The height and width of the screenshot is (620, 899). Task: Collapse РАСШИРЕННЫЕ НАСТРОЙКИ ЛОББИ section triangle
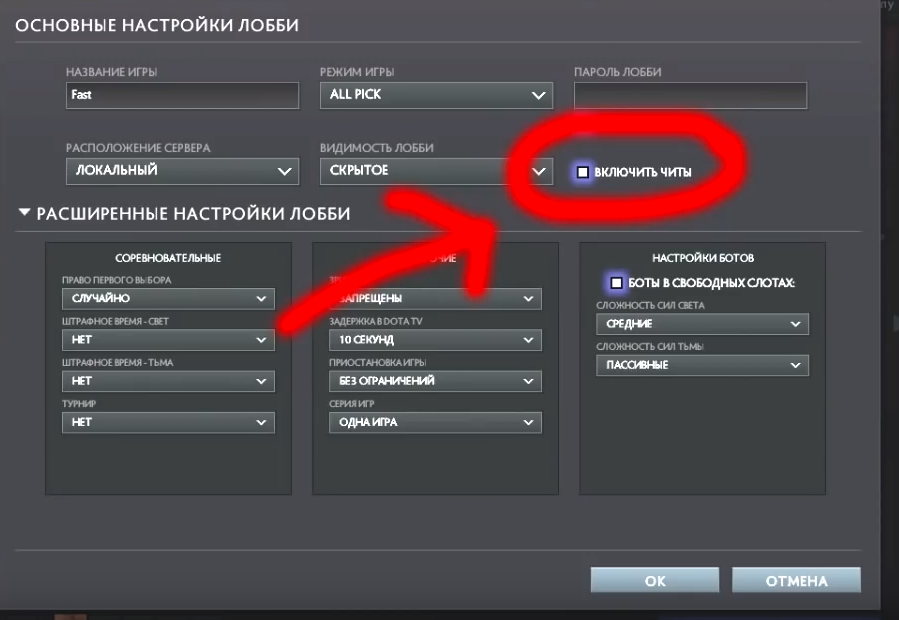(x=24, y=213)
